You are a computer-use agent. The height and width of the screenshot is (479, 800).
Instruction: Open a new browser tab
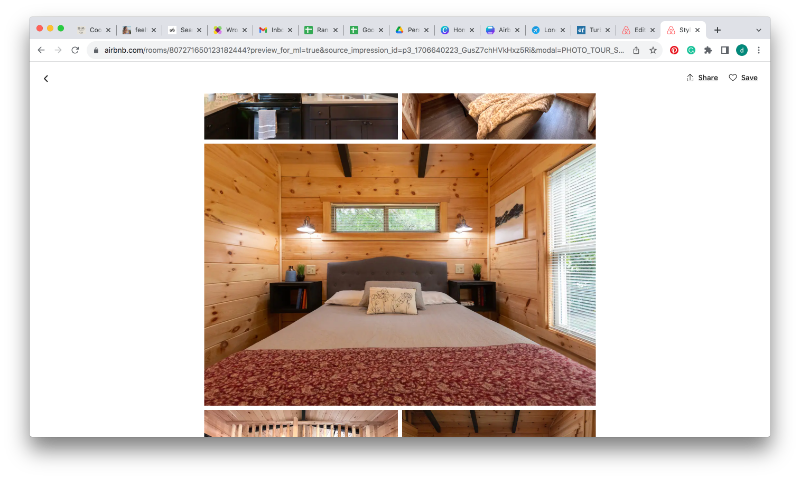click(x=717, y=30)
